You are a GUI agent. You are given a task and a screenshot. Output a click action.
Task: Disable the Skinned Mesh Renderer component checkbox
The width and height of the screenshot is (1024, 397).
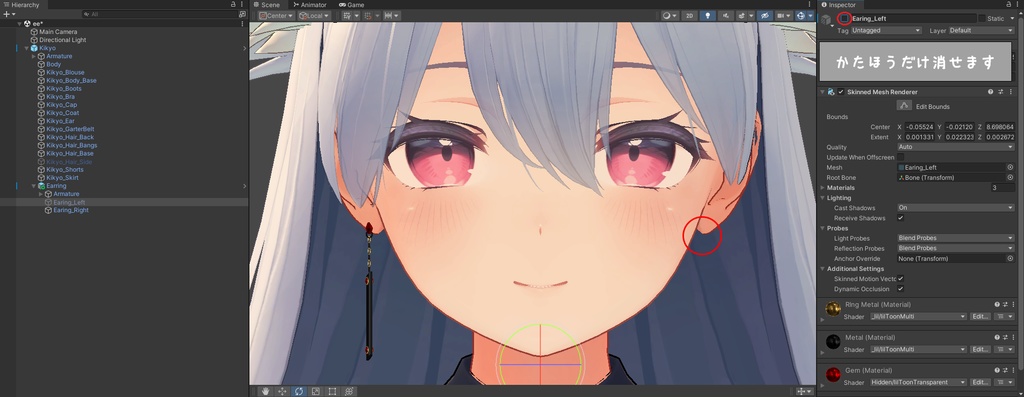click(841, 92)
